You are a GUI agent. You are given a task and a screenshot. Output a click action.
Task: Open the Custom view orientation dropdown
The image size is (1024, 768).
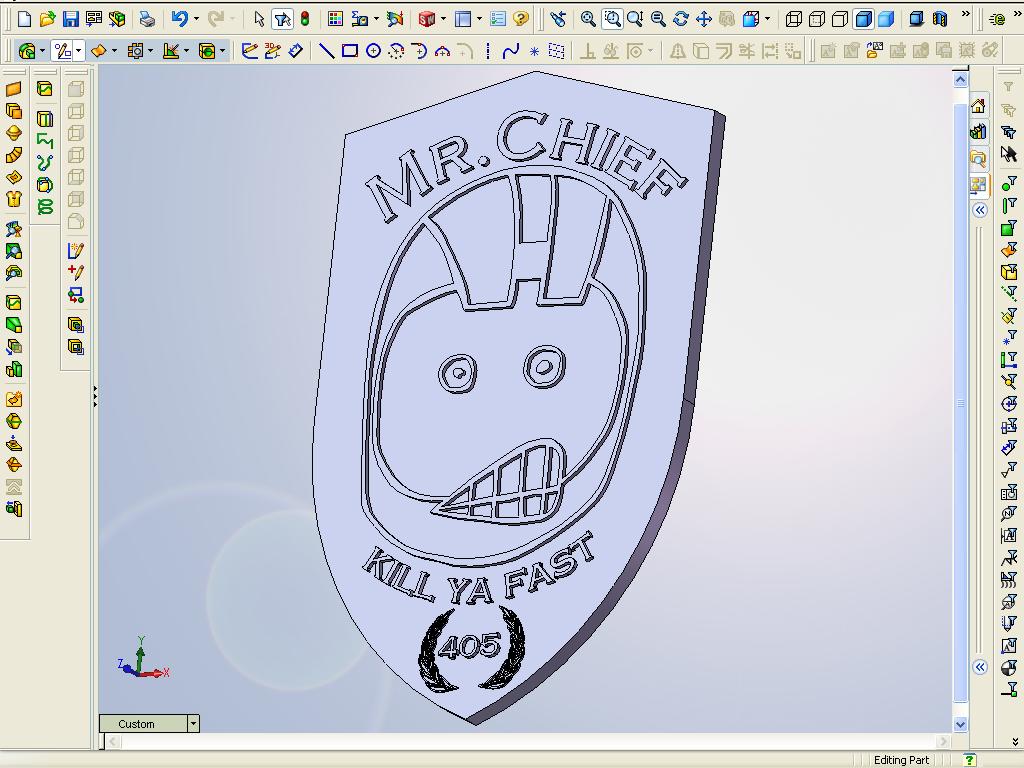tap(193, 724)
